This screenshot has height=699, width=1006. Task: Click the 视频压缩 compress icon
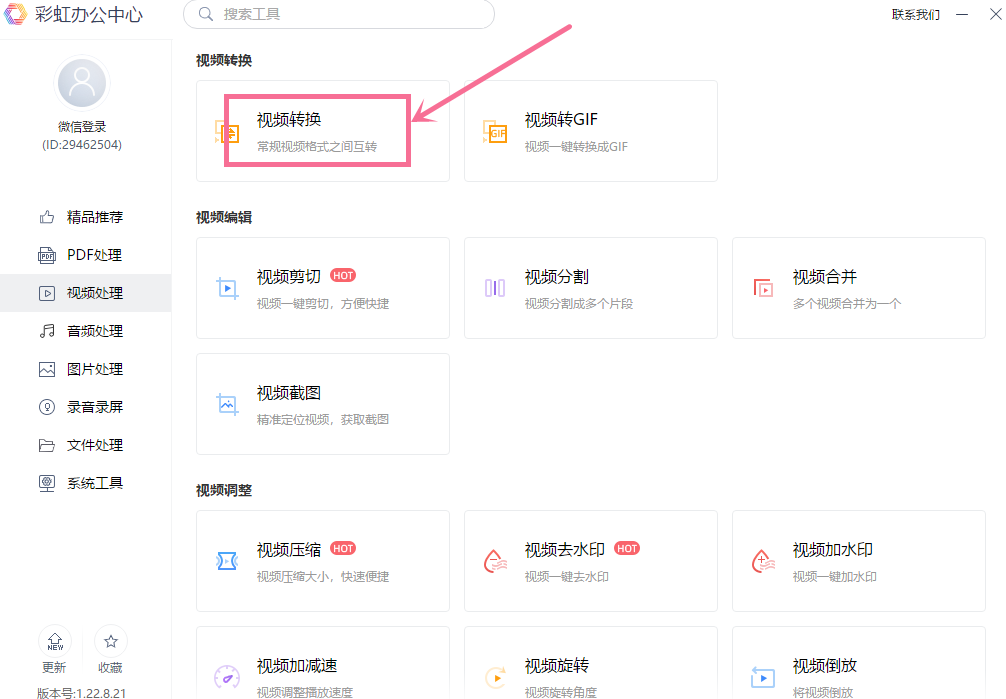pos(228,561)
